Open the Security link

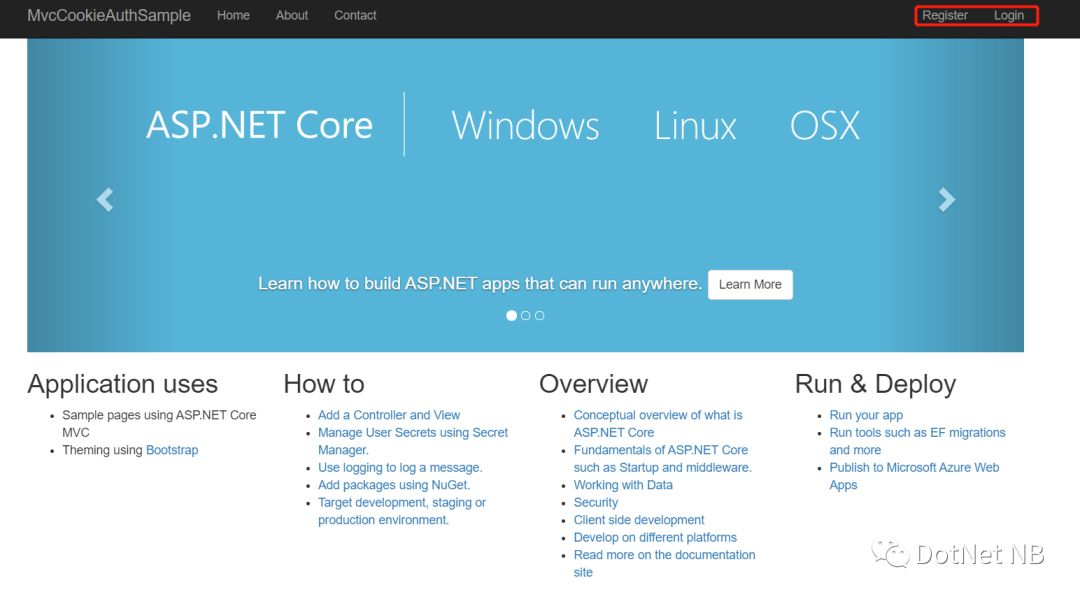click(596, 503)
